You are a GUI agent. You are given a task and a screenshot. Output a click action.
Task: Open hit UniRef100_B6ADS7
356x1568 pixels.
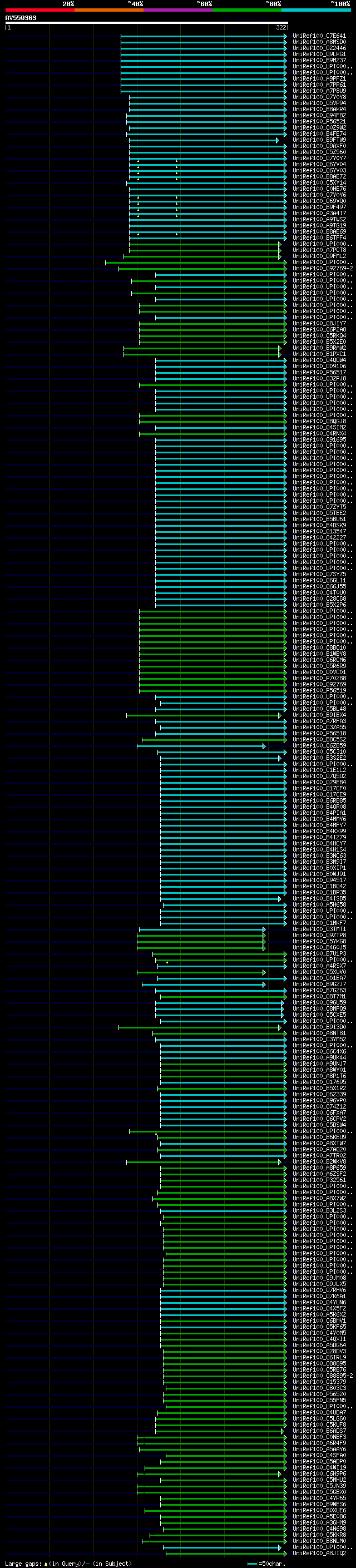point(319,1431)
